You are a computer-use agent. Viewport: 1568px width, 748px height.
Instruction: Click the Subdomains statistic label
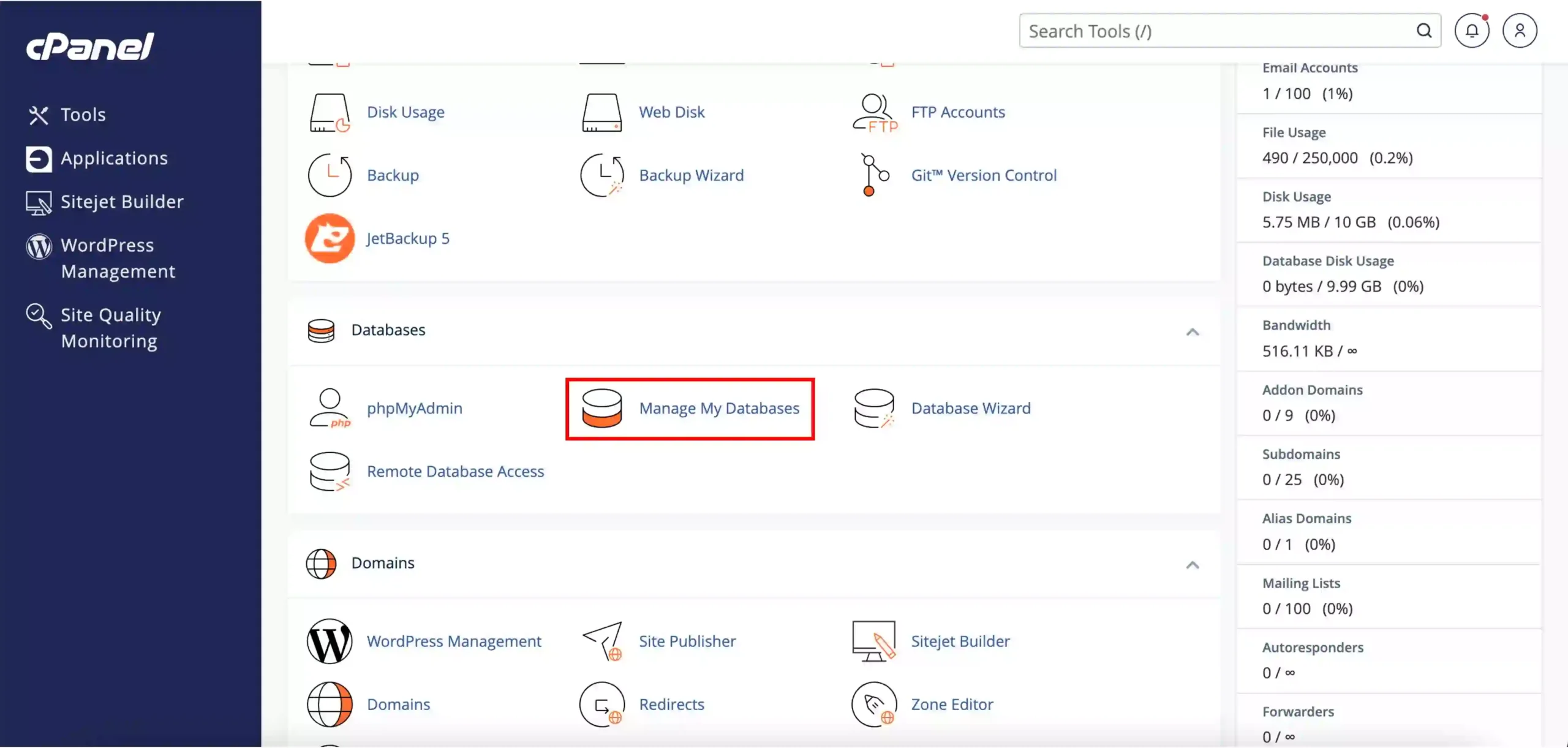tap(1301, 455)
